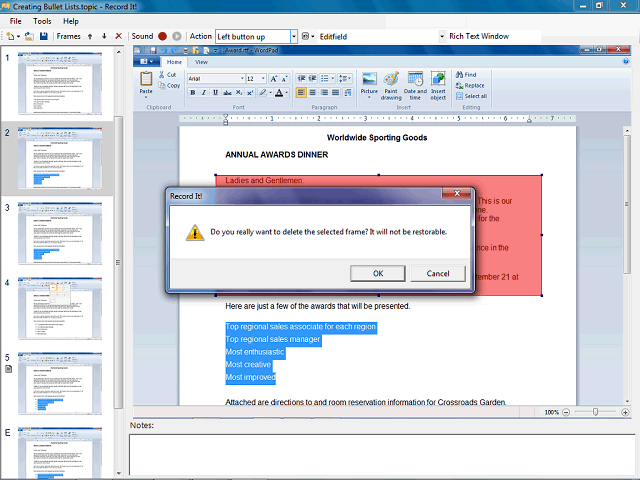The height and width of the screenshot is (480, 640).
Task: Click the WordPad application menu button
Action: 146,62
